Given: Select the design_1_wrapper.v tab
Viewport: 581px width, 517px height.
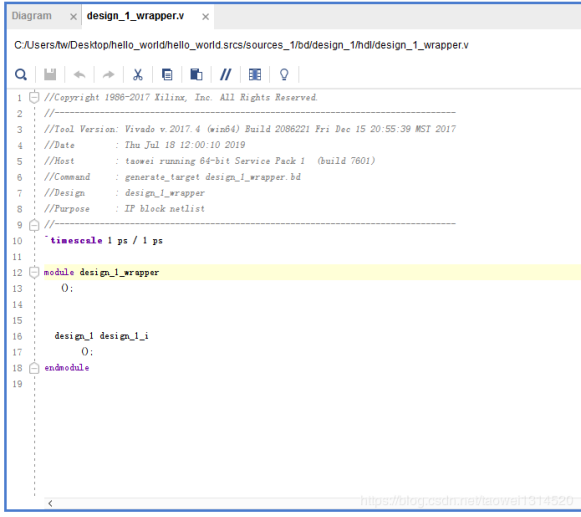Looking at the screenshot, I should tap(135, 16).
